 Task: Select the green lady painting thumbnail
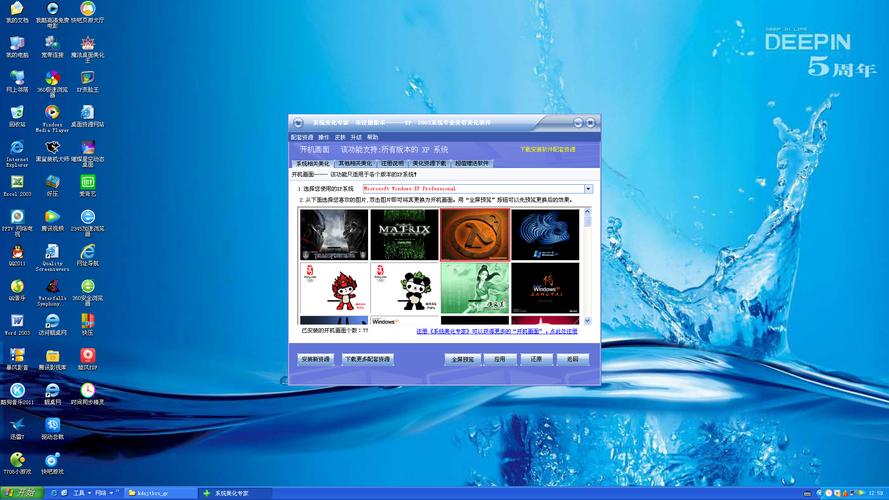(x=475, y=288)
